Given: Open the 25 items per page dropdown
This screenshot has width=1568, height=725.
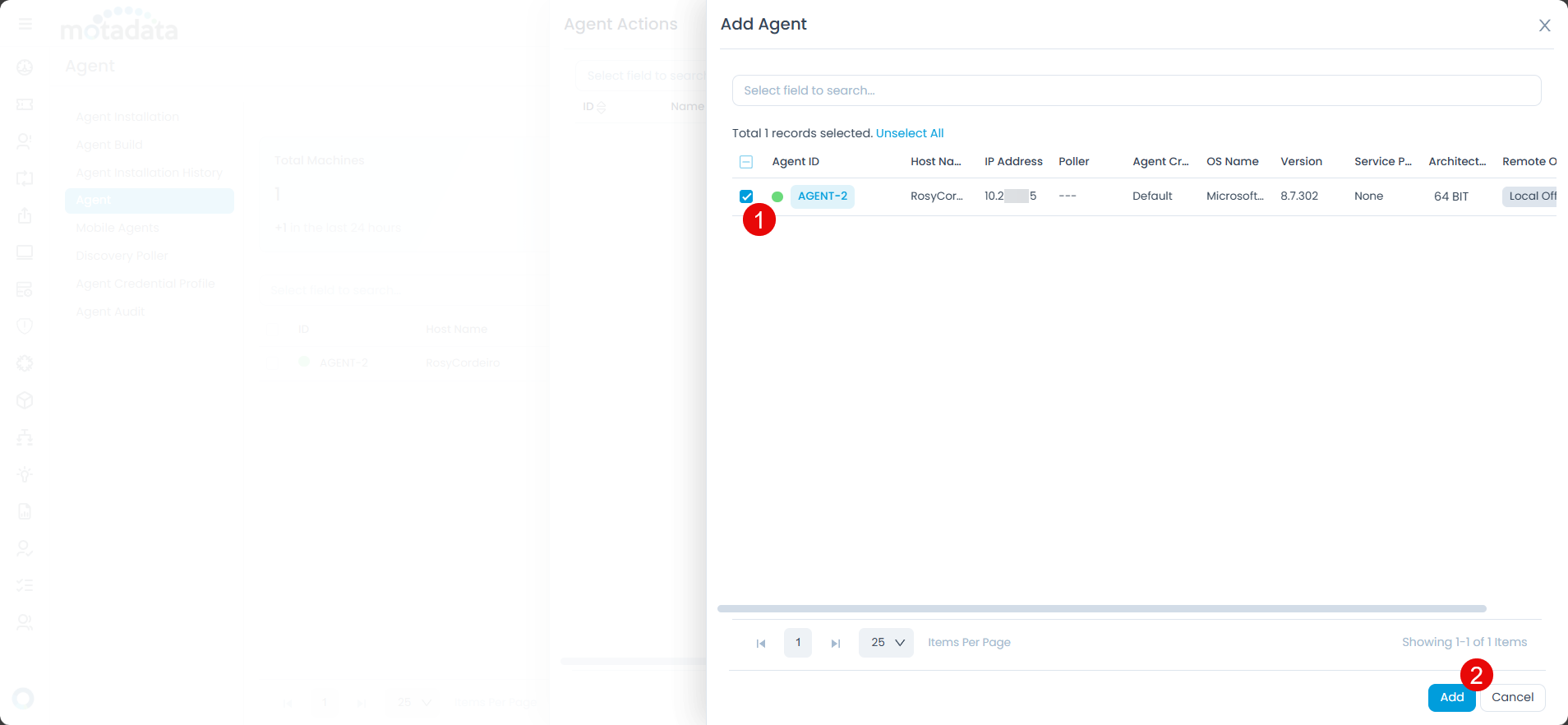Looking at the screenshot, I should 886,643.
